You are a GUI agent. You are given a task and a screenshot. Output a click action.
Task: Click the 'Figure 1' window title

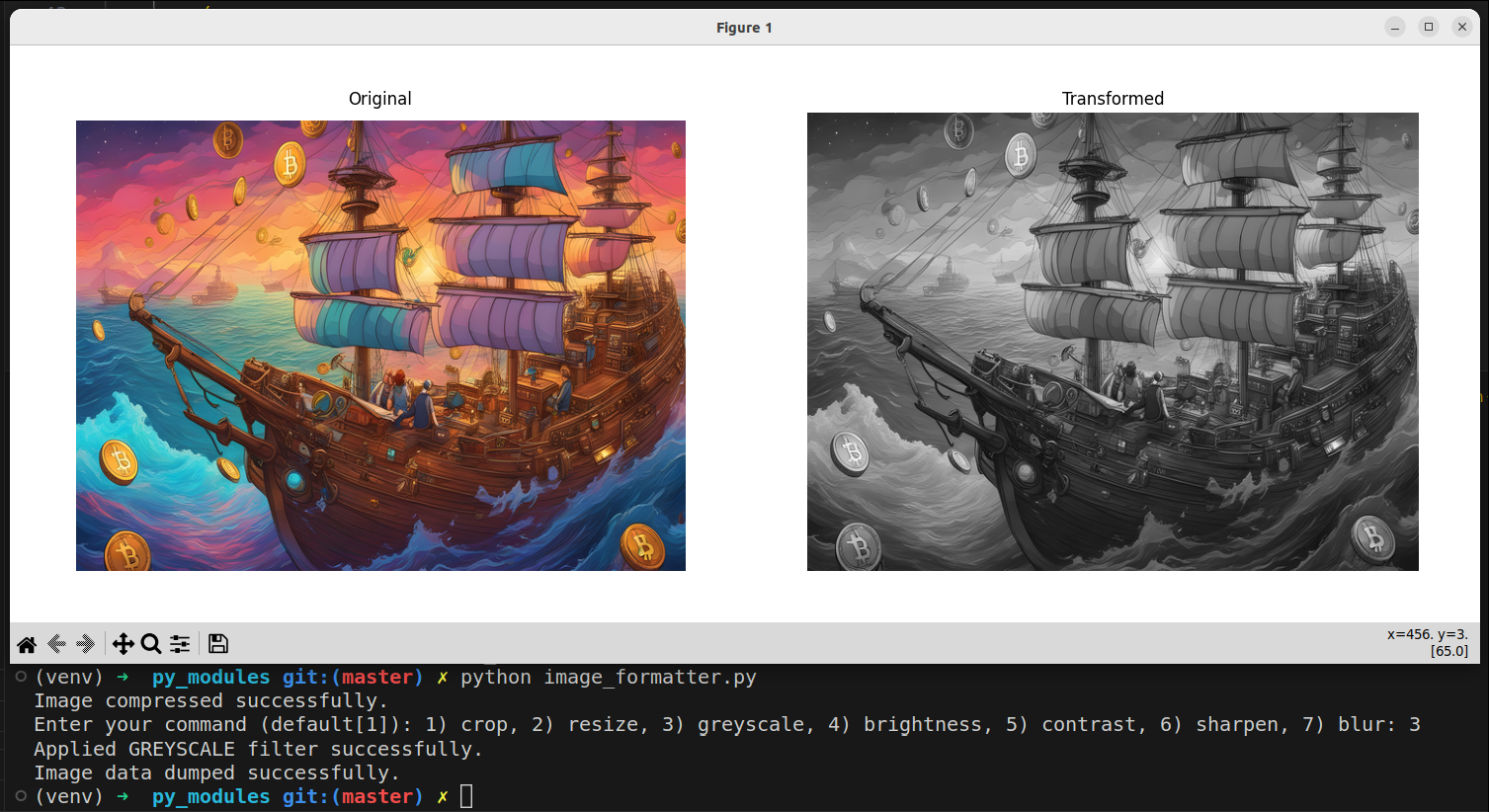tap(744, 28)
